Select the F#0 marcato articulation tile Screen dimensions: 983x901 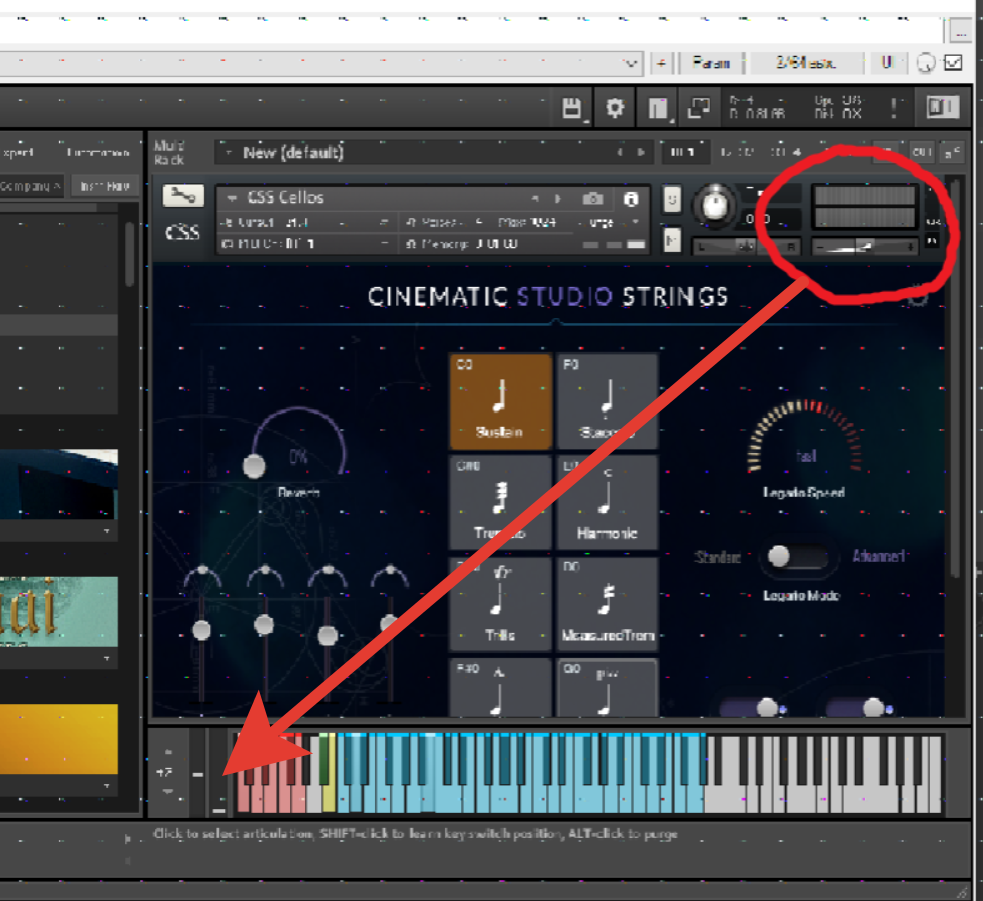[500, 688]
